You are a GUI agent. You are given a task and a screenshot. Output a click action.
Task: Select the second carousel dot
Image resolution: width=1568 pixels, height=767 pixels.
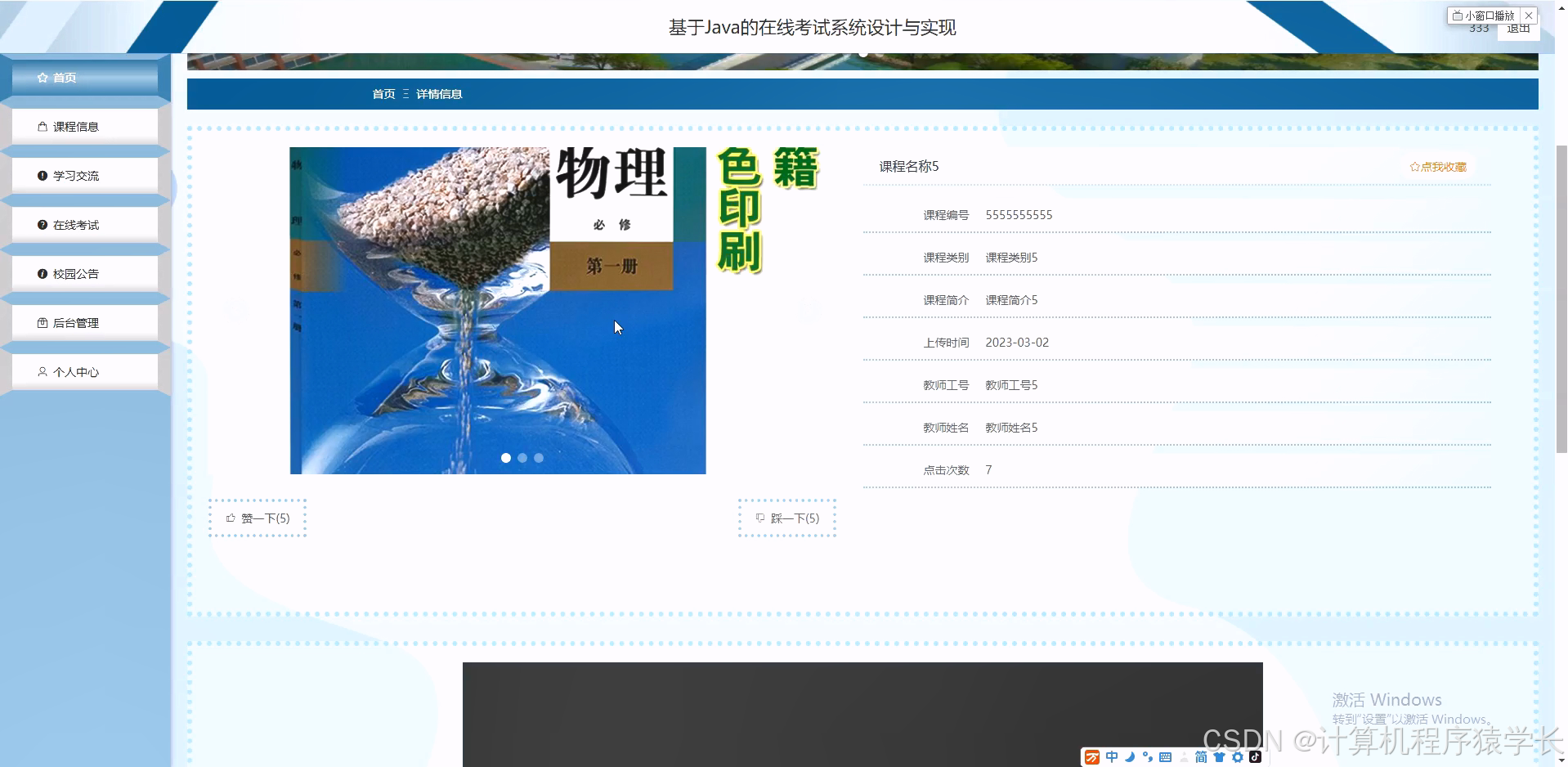pyautogui.click(x=522, y=458)
